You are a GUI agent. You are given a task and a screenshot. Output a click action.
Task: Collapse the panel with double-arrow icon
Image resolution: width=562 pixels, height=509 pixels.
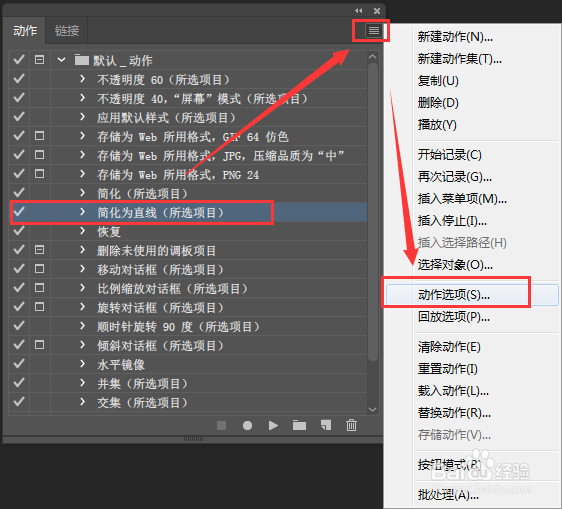pos(358,11)
